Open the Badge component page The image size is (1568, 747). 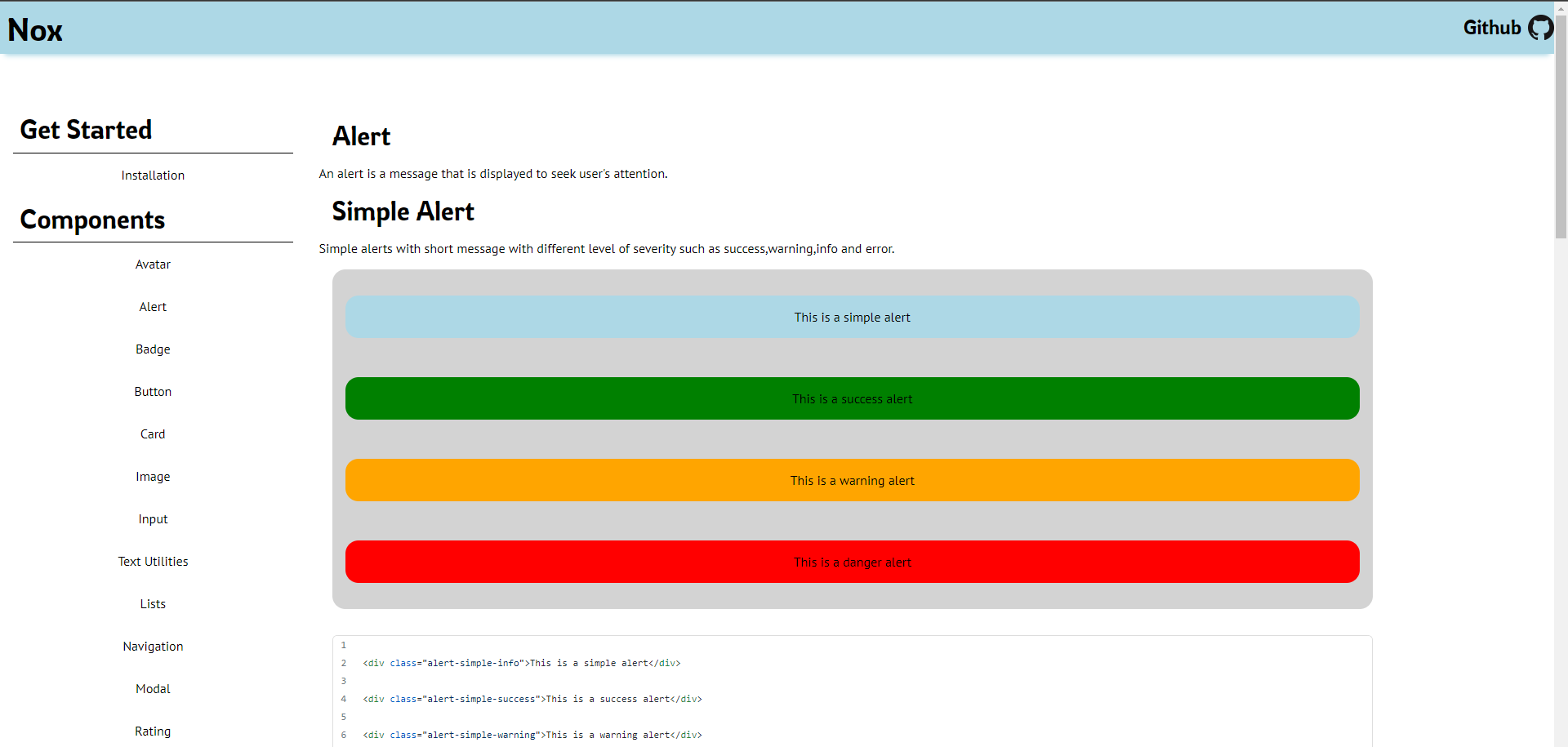(x=153, y=349)
